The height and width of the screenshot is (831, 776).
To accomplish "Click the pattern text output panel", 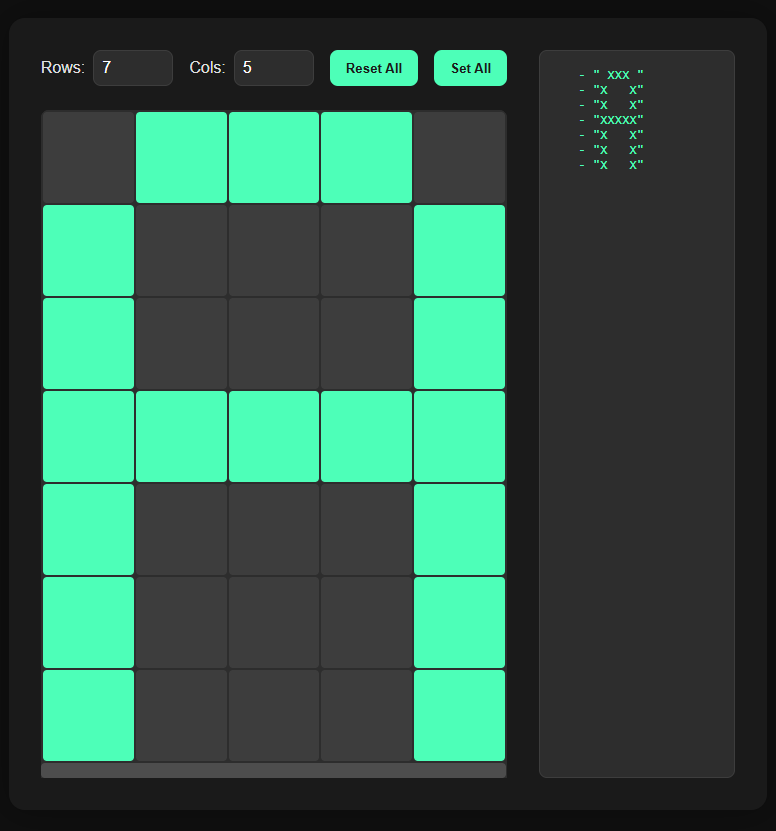I will 637,450.
